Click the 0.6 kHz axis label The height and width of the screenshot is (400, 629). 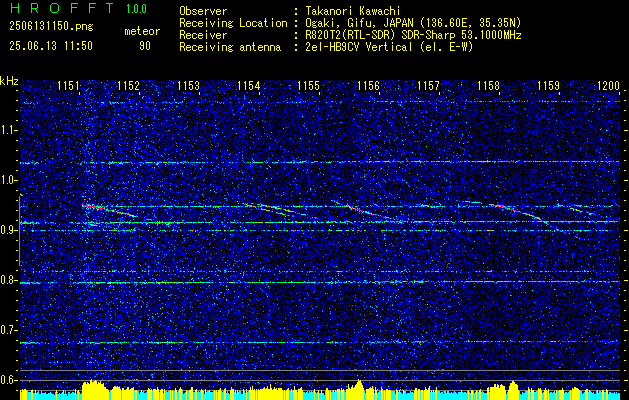click(9, 380)
